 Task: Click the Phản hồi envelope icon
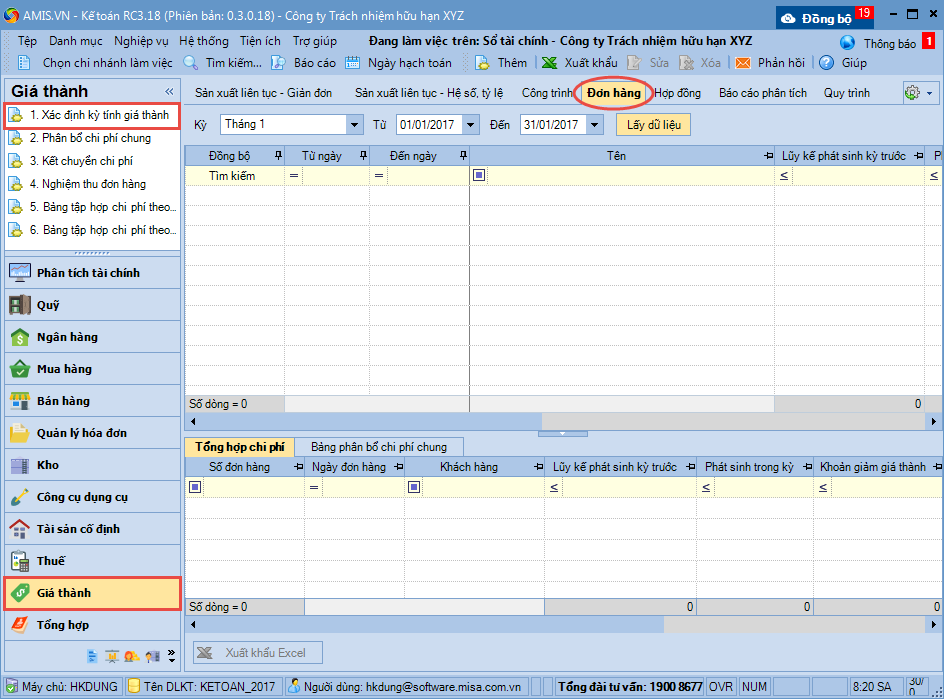[x=743, y=63]
